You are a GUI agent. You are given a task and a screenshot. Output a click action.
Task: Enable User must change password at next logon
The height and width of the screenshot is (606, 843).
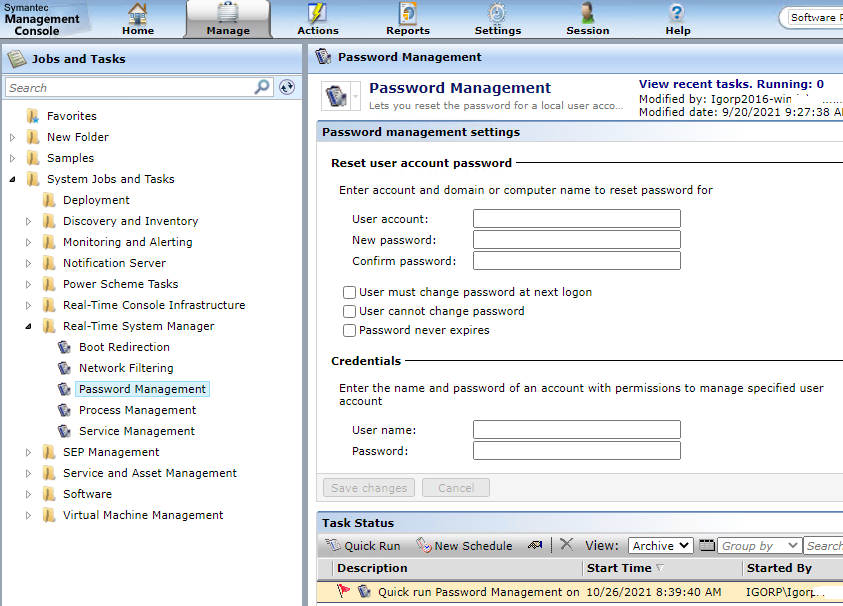coord(349,292)
